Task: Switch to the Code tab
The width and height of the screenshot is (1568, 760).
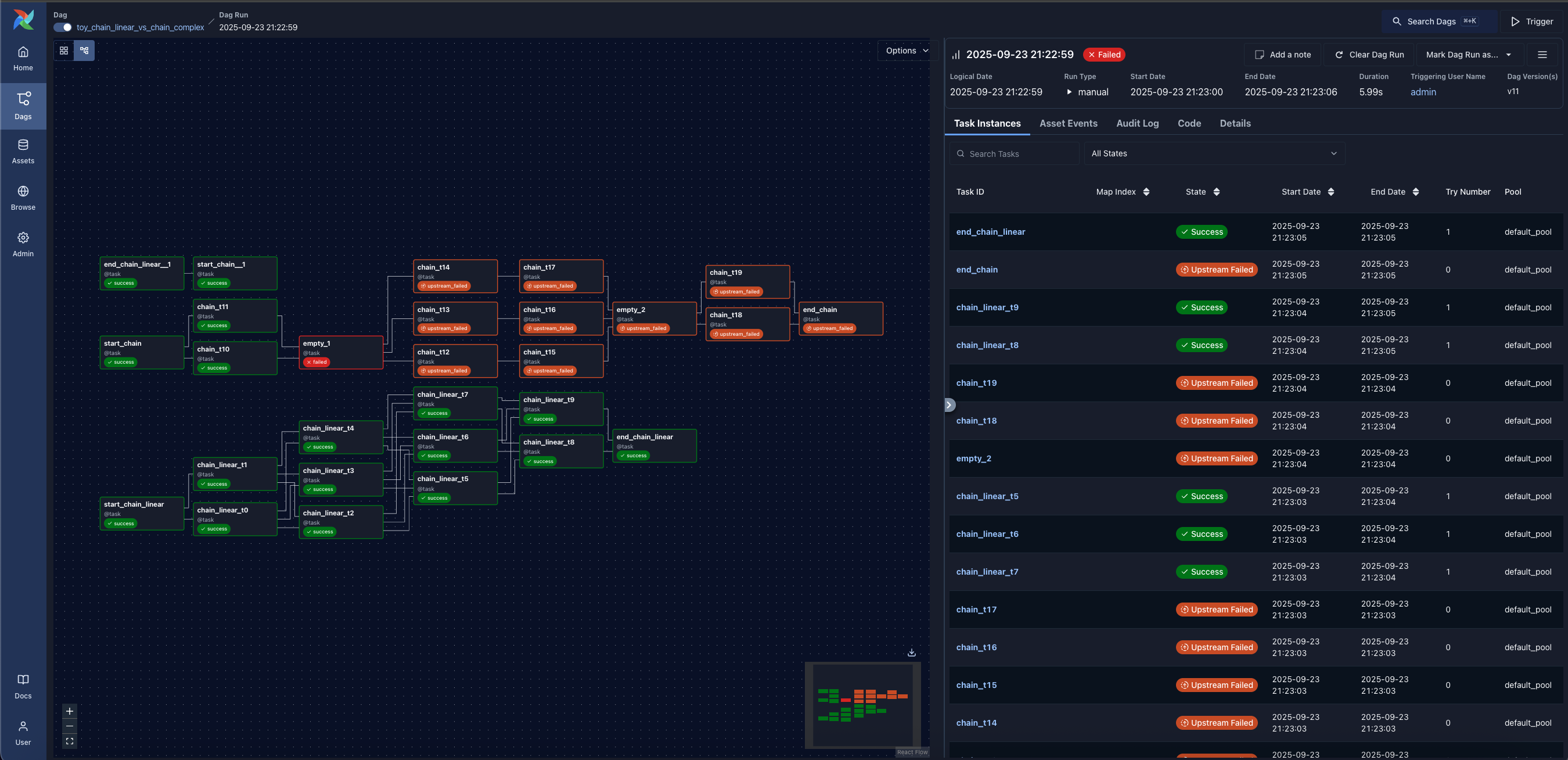Action: [x=1189, y=123]
